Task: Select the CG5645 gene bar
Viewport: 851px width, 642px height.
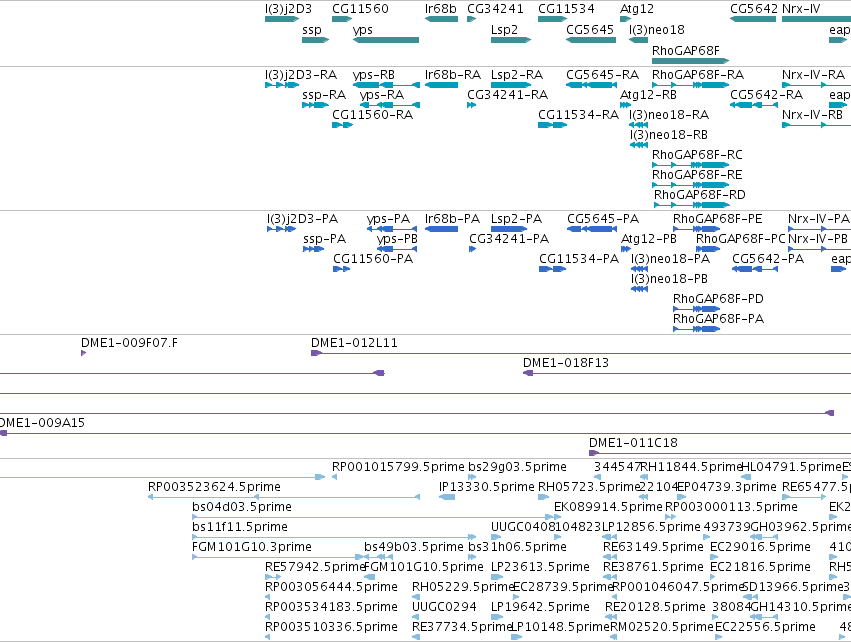Action: click(x=591, y=40)
